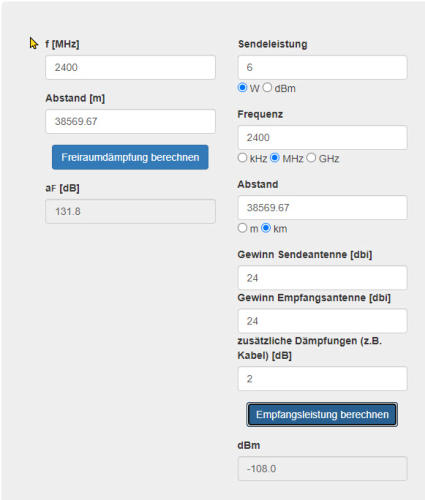Focus the zusätzliche Dämpfungen input field

coord(322,379)
